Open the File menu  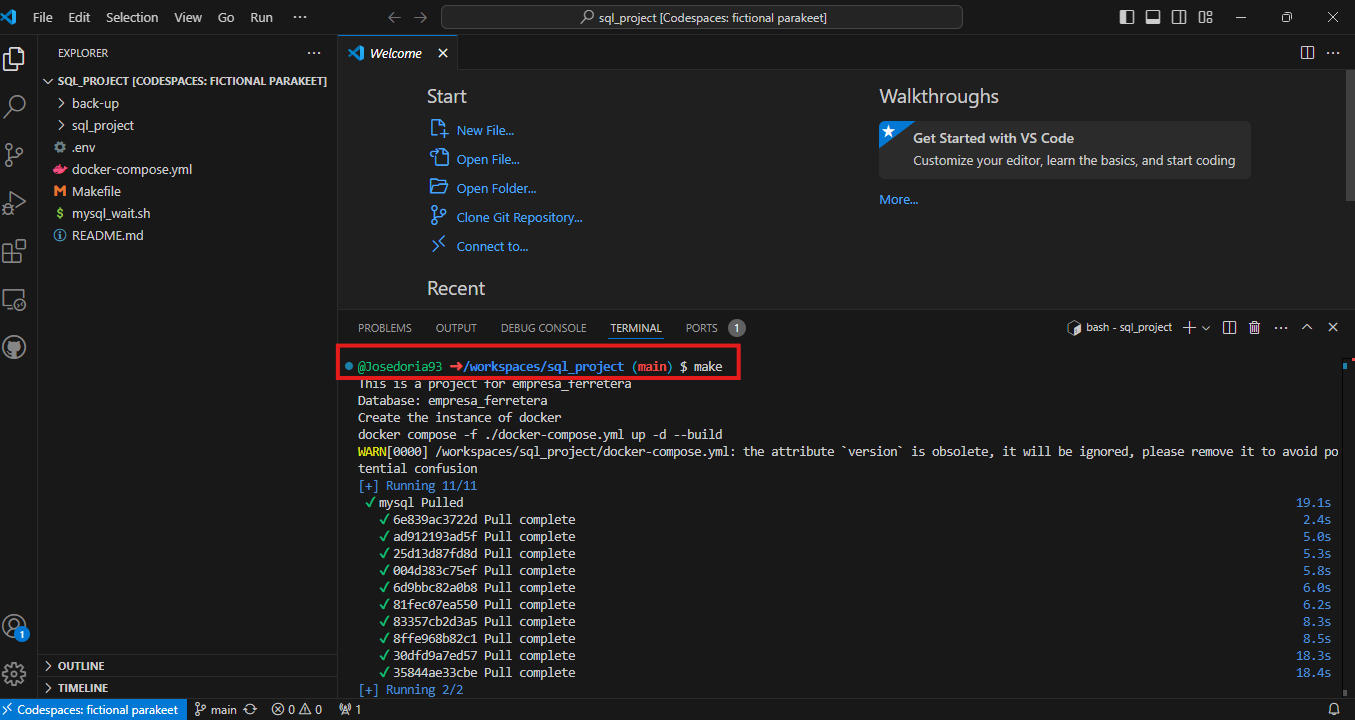tap(43, 17)
